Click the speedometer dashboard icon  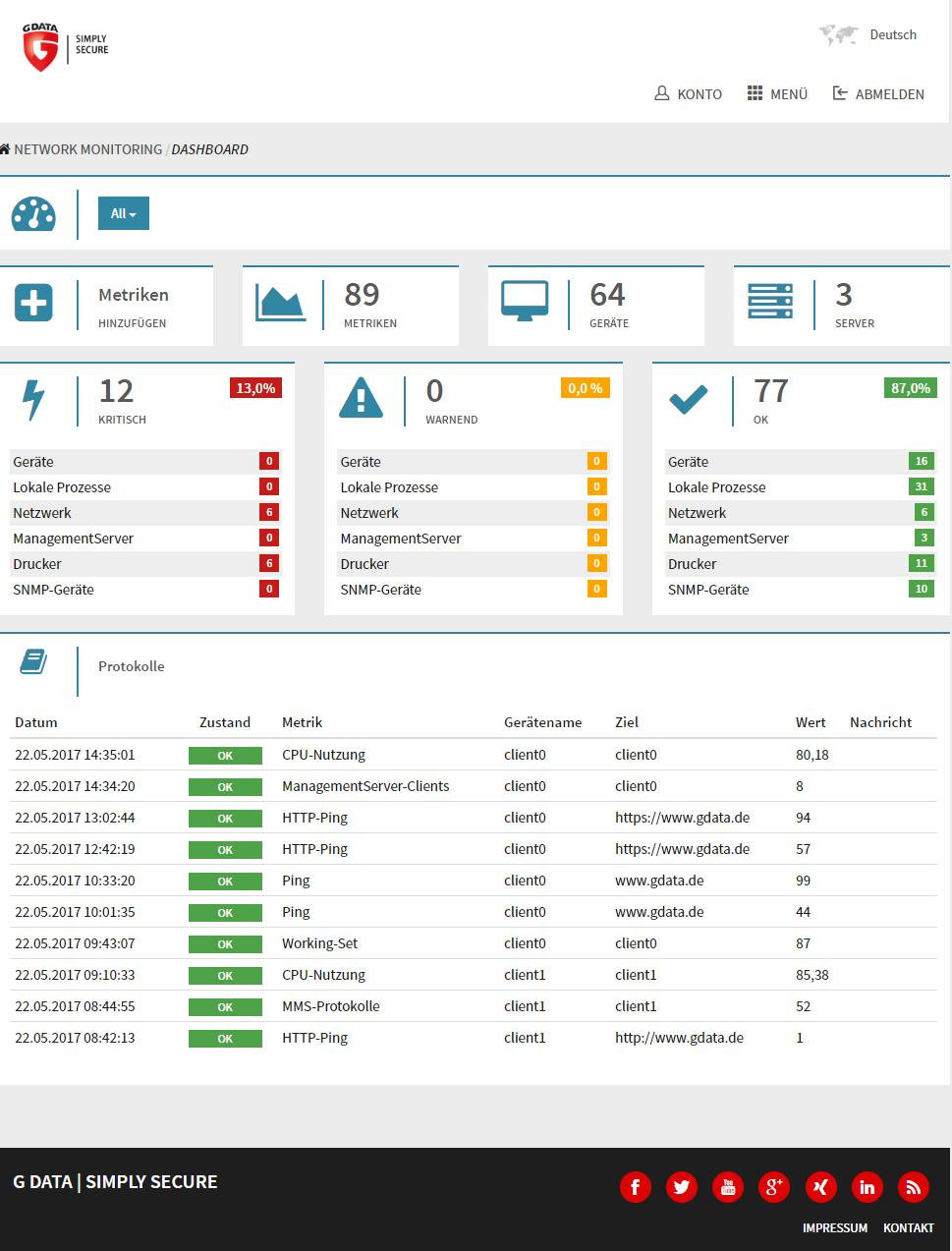pos(33,214)
